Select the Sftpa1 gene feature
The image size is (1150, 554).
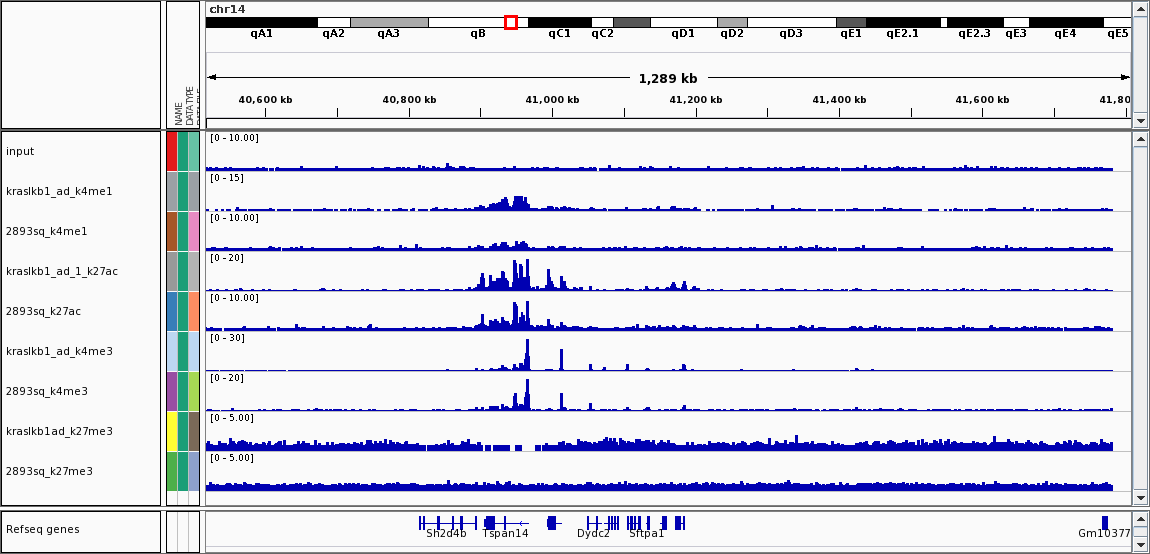(x=646, y=523)
